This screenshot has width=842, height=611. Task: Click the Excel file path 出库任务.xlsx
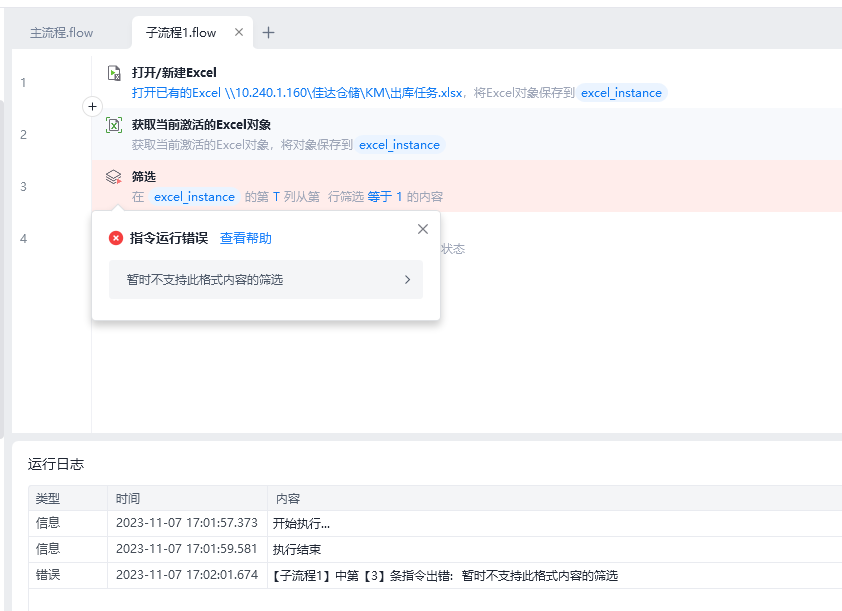(296, 93)
